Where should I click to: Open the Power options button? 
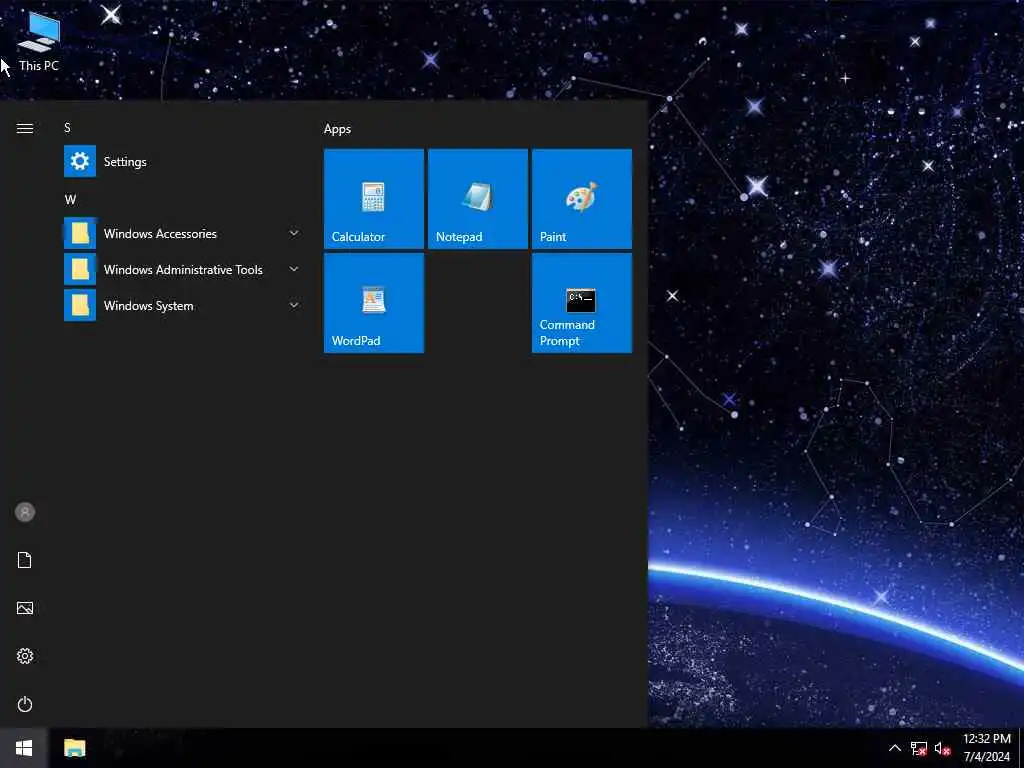click(x=25, y=704)
